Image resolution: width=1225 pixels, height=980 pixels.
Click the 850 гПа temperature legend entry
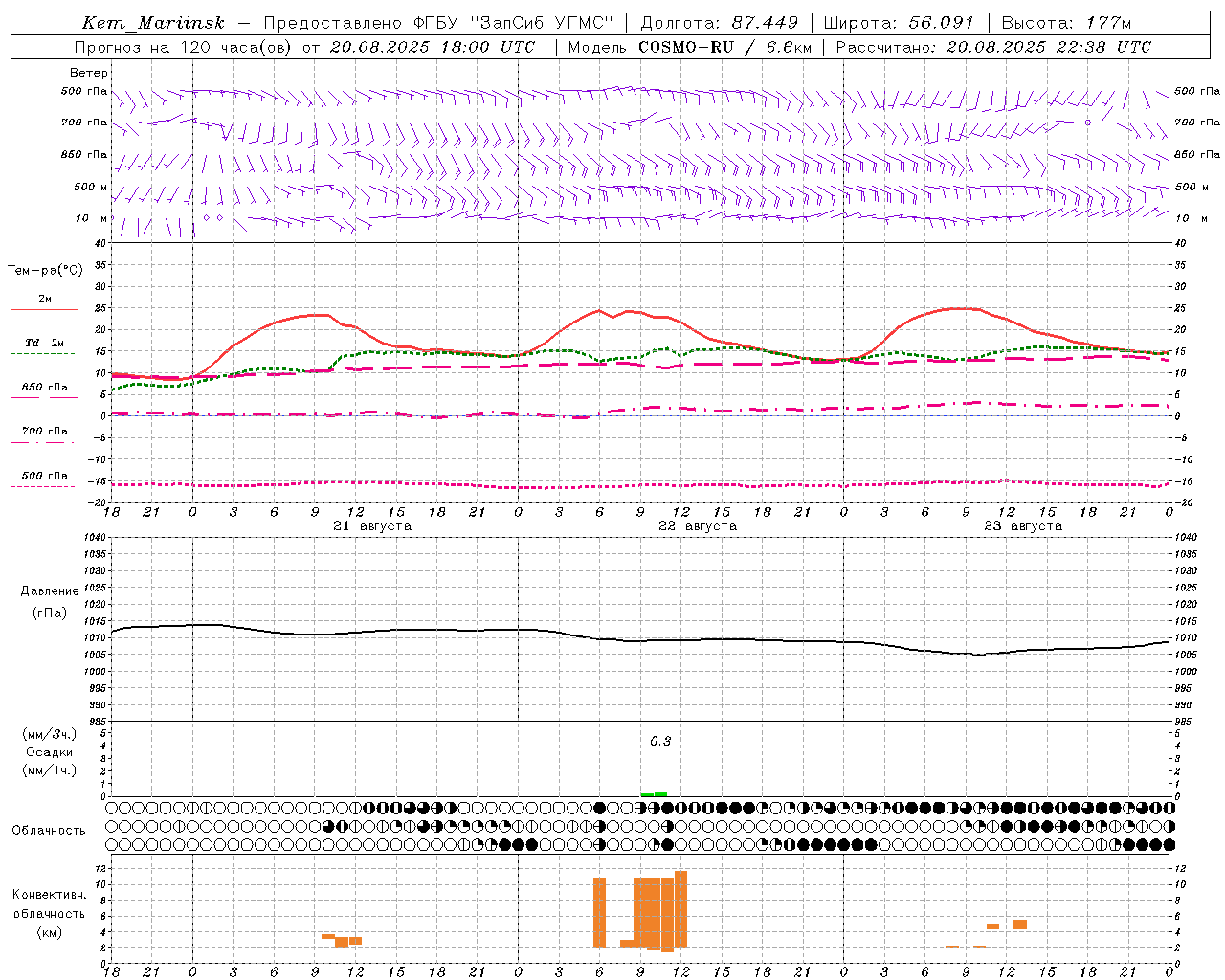pyautogui.click(x=44, y=390)
